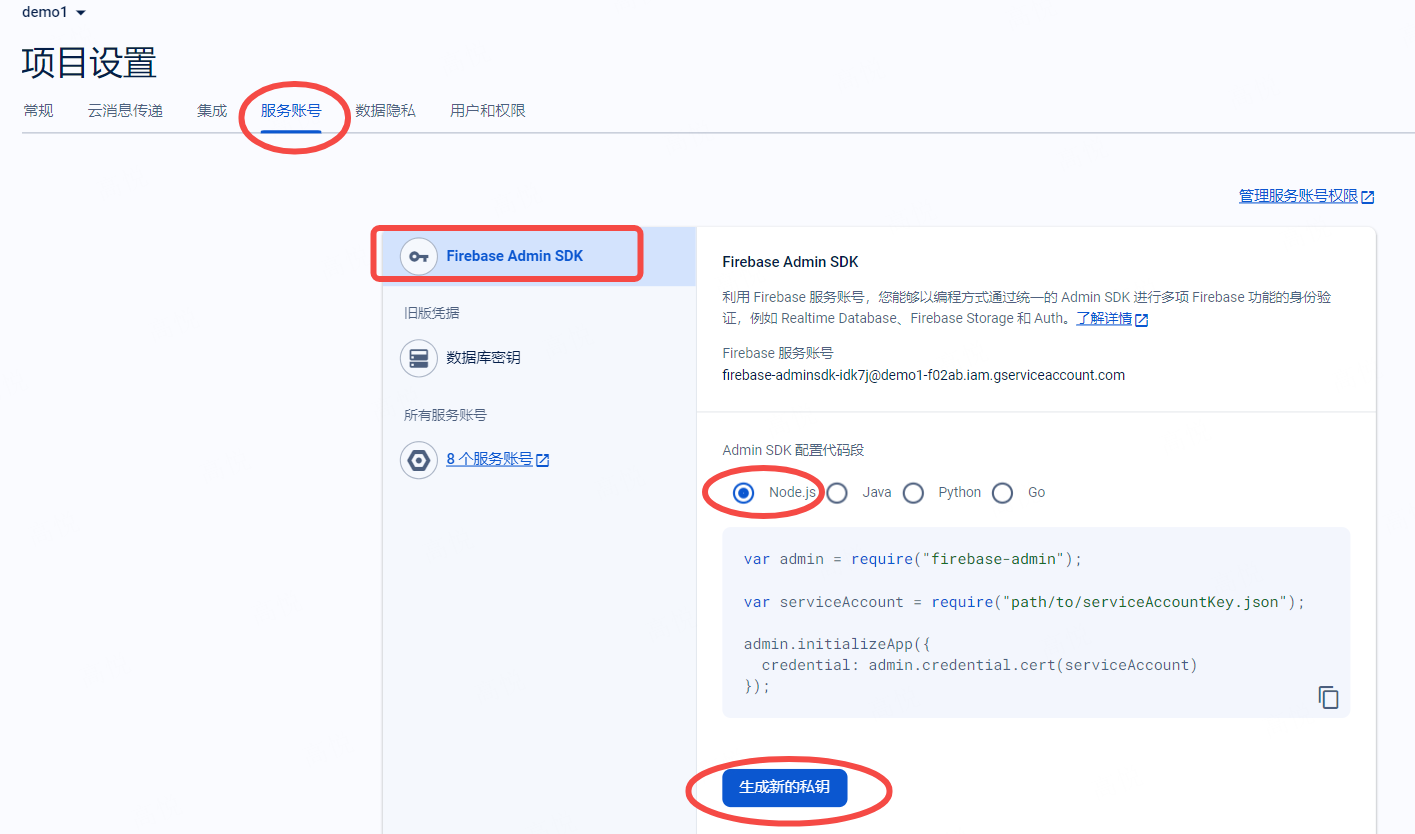1415x834 pixels.
Task: Select the Node.js radio button
Action: tap(743, 493)
